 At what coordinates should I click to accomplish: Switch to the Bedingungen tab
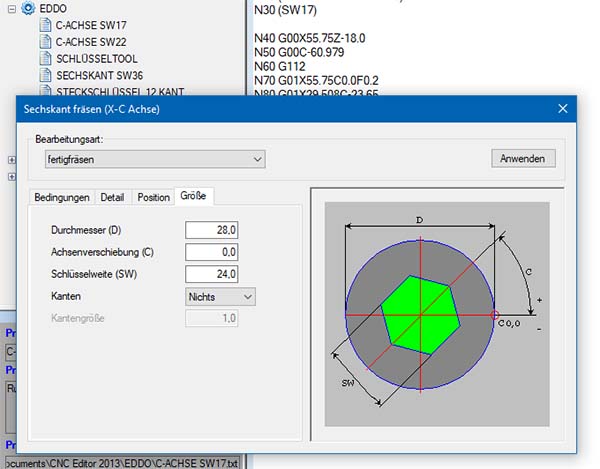[x=62, y=197]
